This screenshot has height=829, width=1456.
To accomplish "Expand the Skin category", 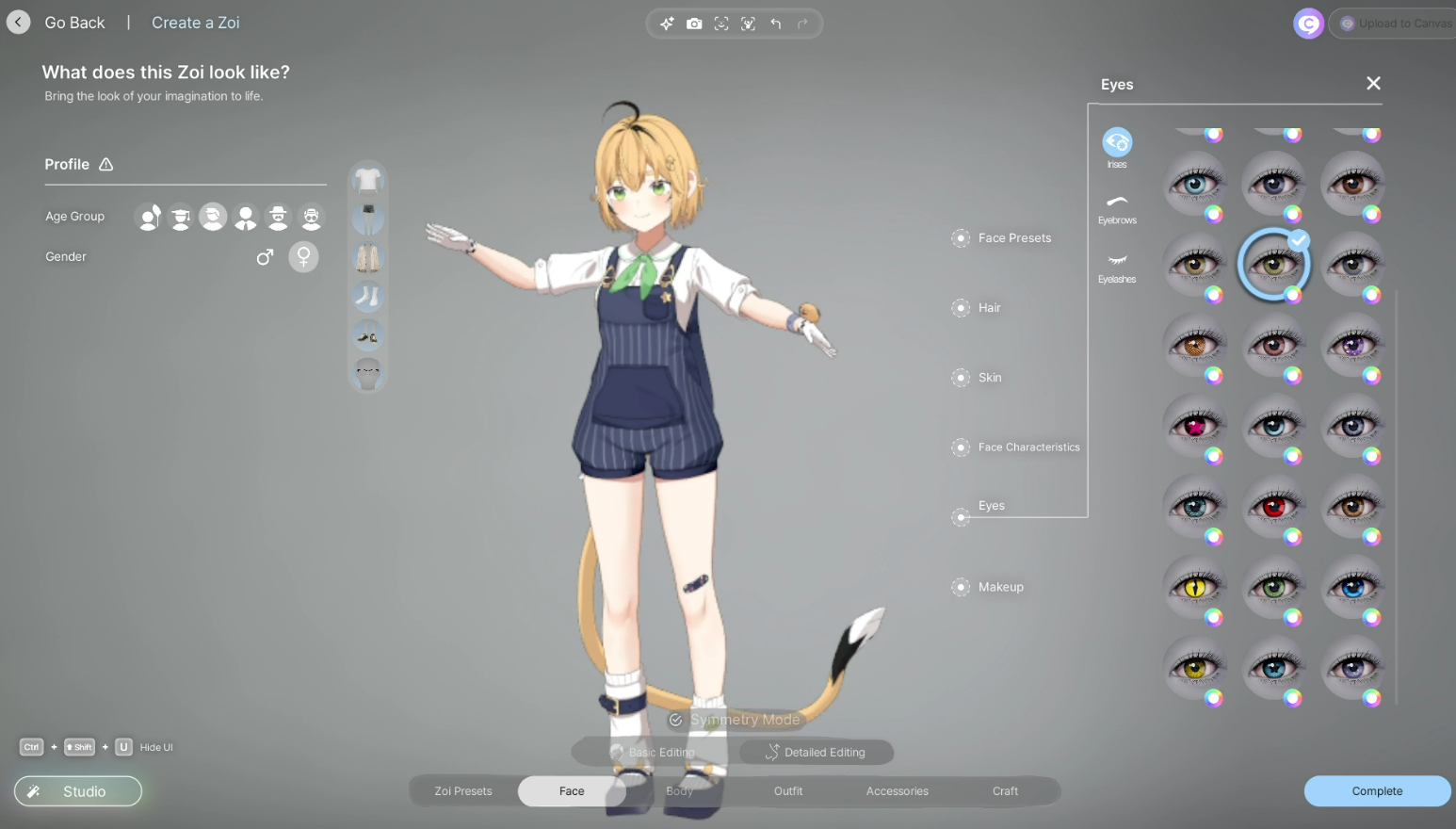I will [x=977, y=378].
